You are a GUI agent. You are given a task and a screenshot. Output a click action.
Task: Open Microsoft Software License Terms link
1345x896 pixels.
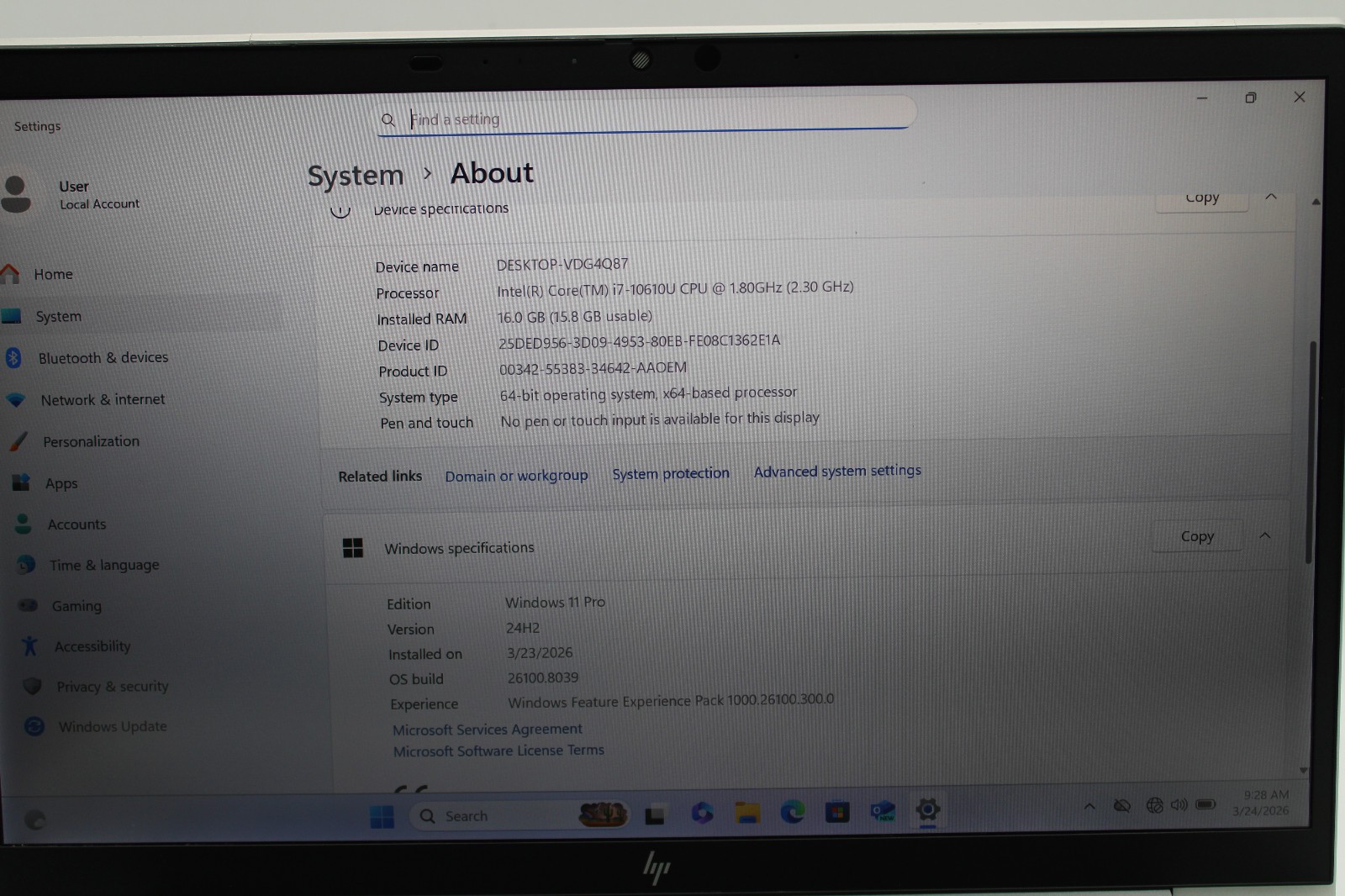(x=498, y=751)
